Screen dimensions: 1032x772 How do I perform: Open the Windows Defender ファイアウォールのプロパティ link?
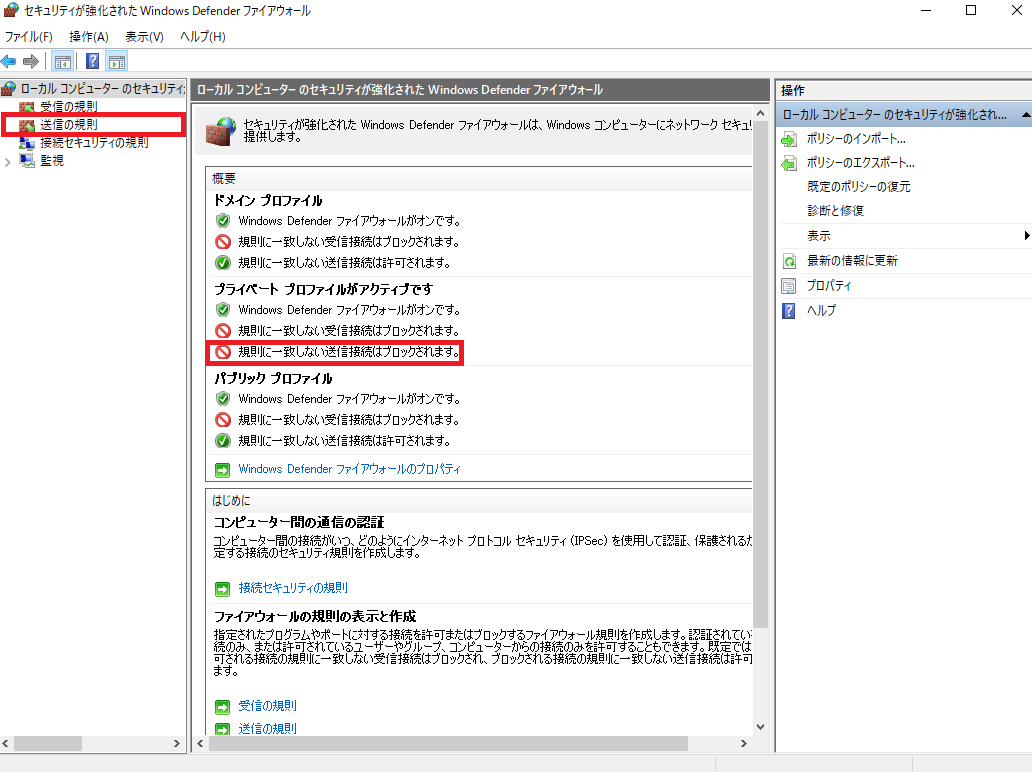pyautogui.click(x=349, y=469)
